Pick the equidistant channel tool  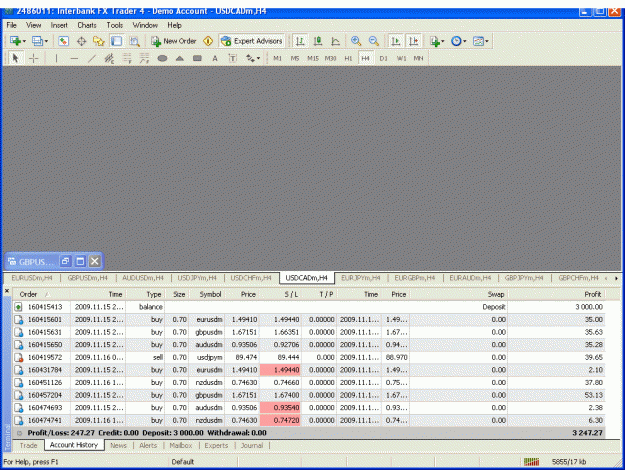click(109, 58)
